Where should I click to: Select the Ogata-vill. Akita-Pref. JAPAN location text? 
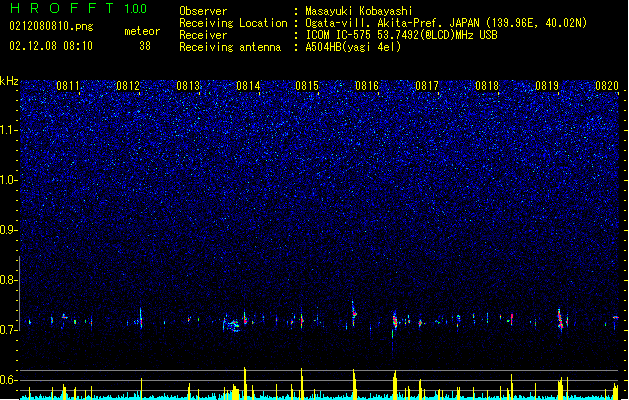tap(446, 23)
